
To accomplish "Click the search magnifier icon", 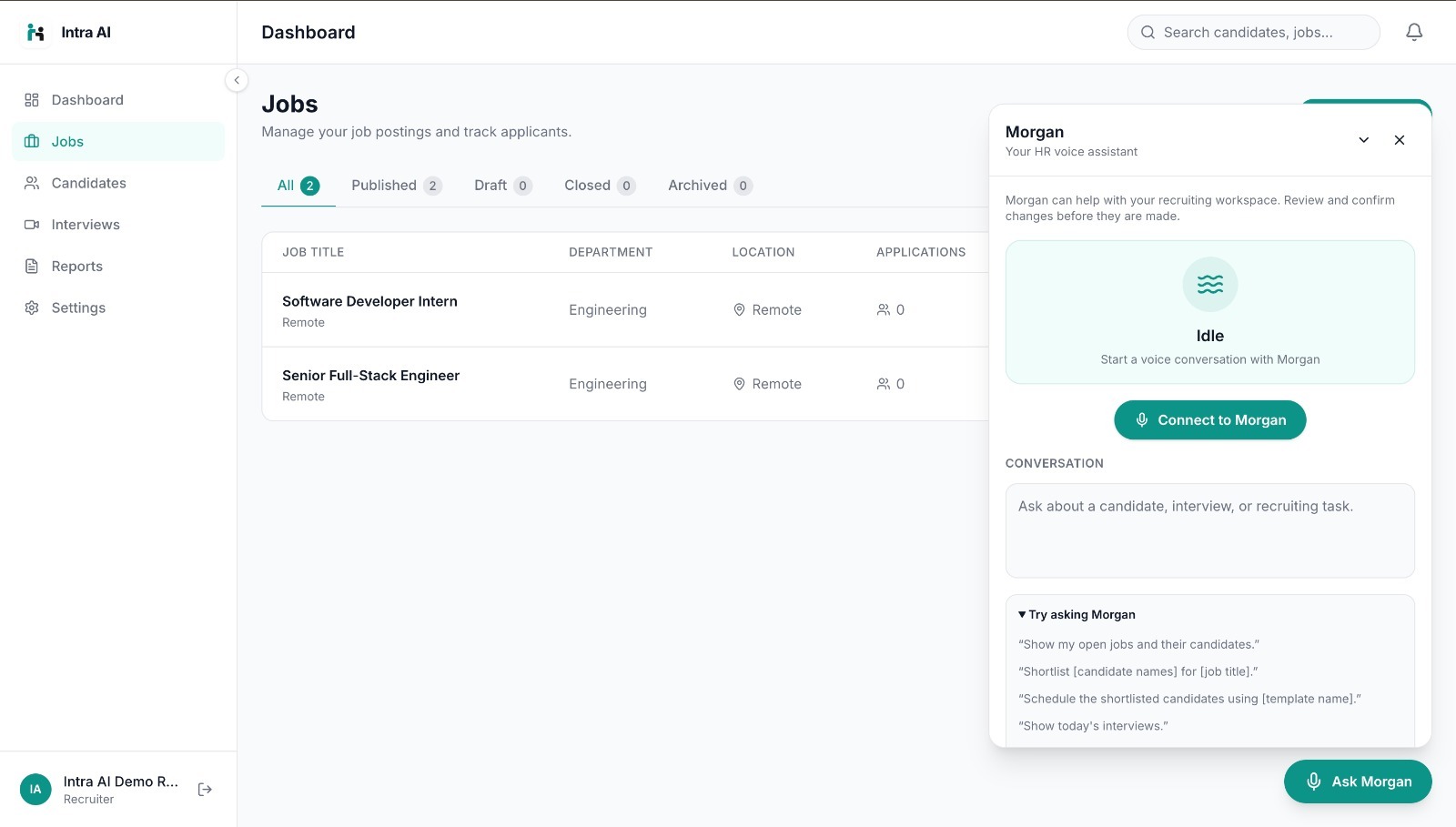I will 1148,33.
